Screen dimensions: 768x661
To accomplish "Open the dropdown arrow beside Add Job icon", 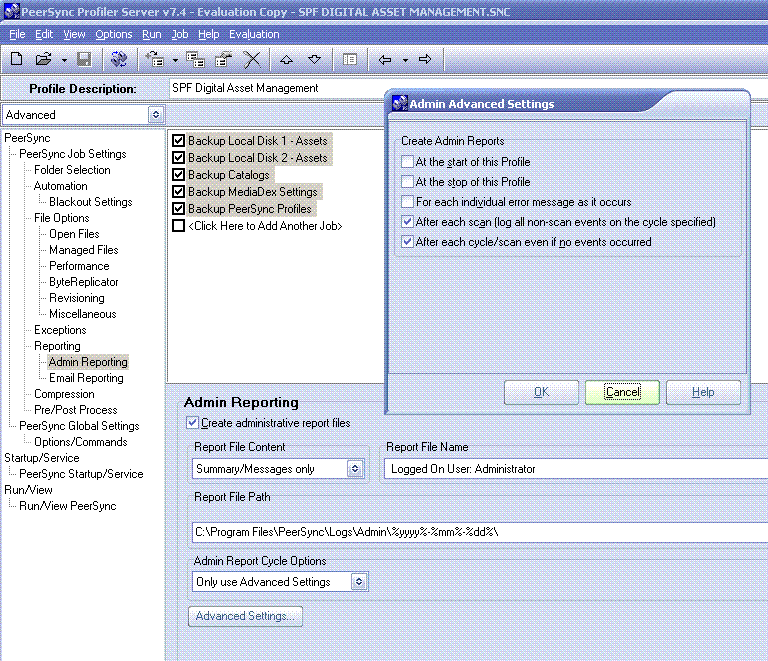I will pos(175,60).
